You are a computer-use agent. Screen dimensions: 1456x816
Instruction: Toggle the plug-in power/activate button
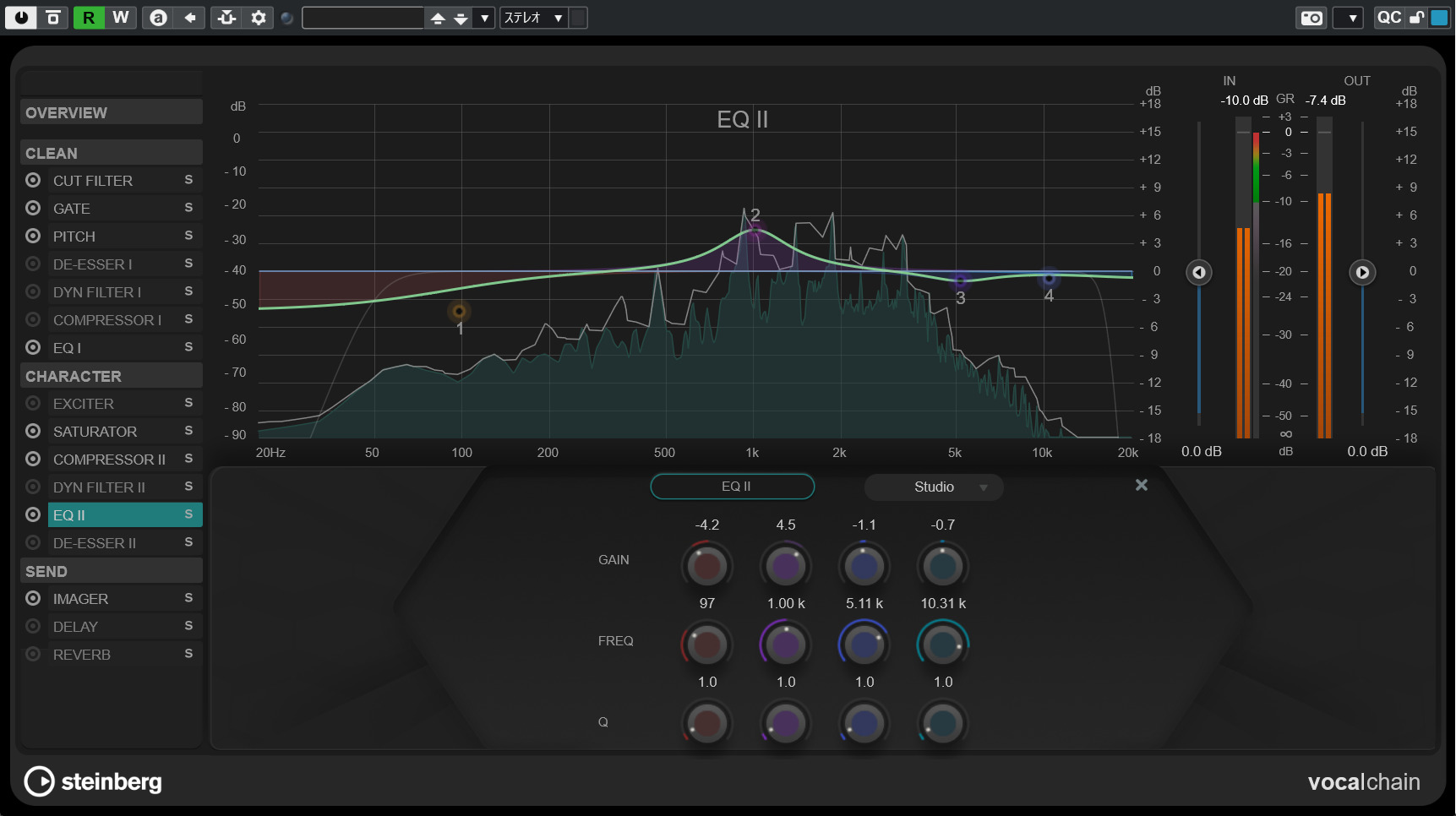pyautogui.click(x=20, y=17)
